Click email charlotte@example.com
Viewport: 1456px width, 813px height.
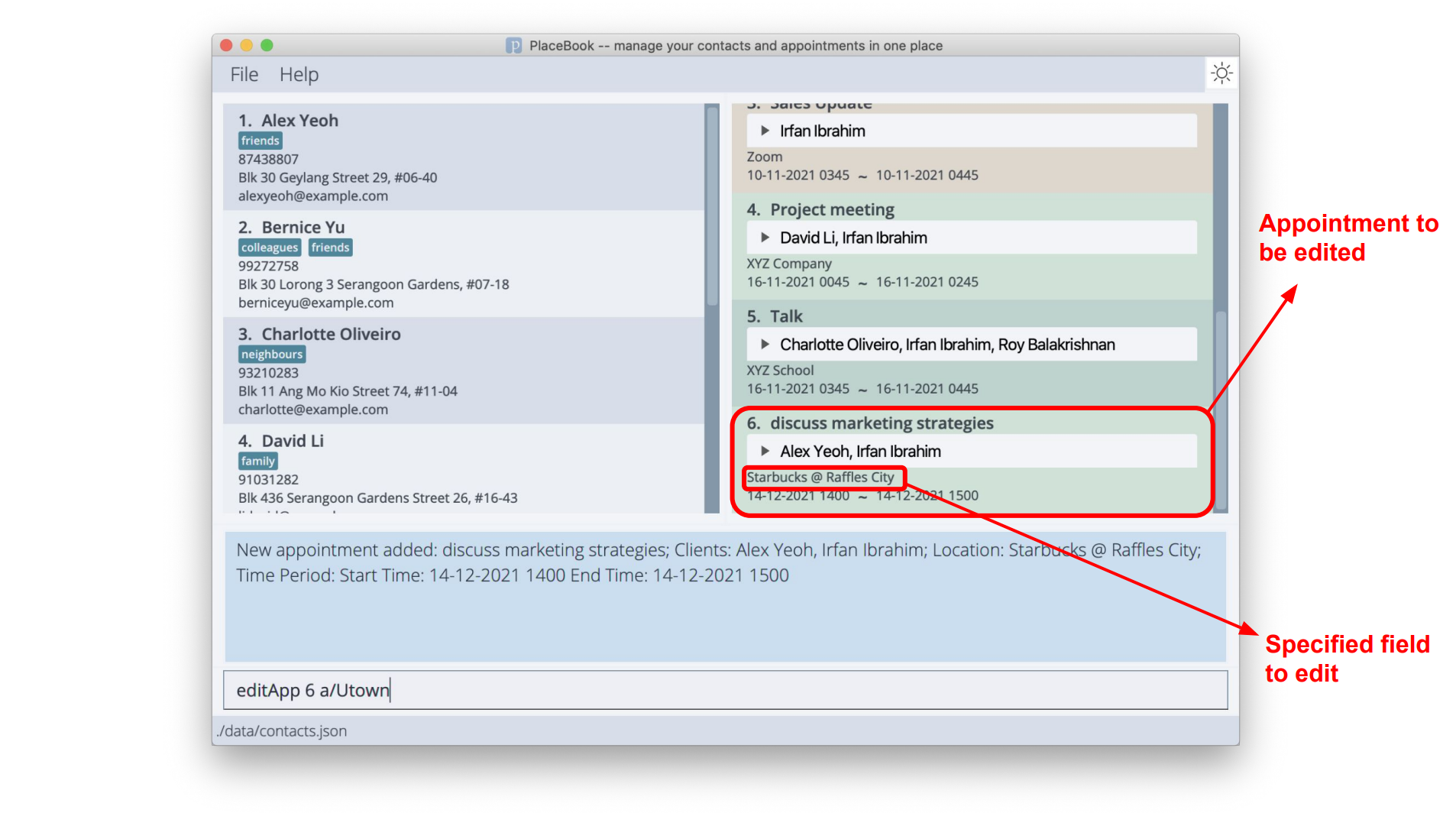click(313, 410)
